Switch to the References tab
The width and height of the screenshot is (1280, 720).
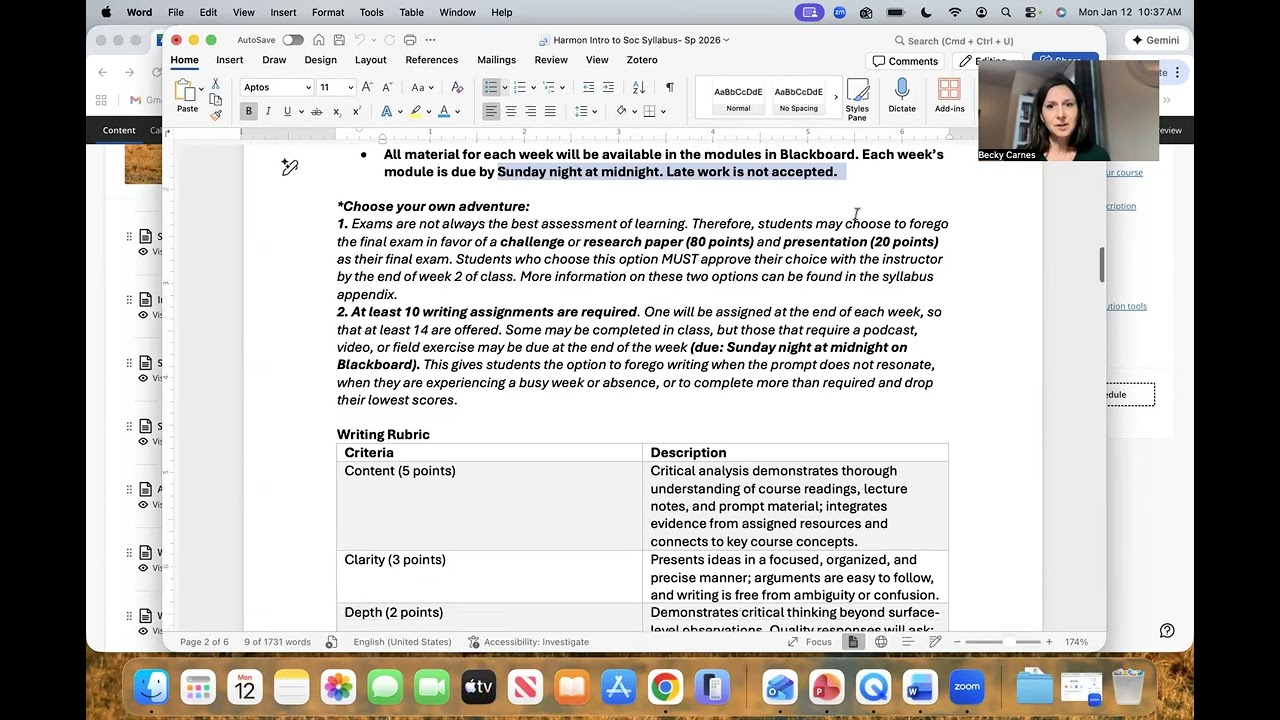(431, 60)
